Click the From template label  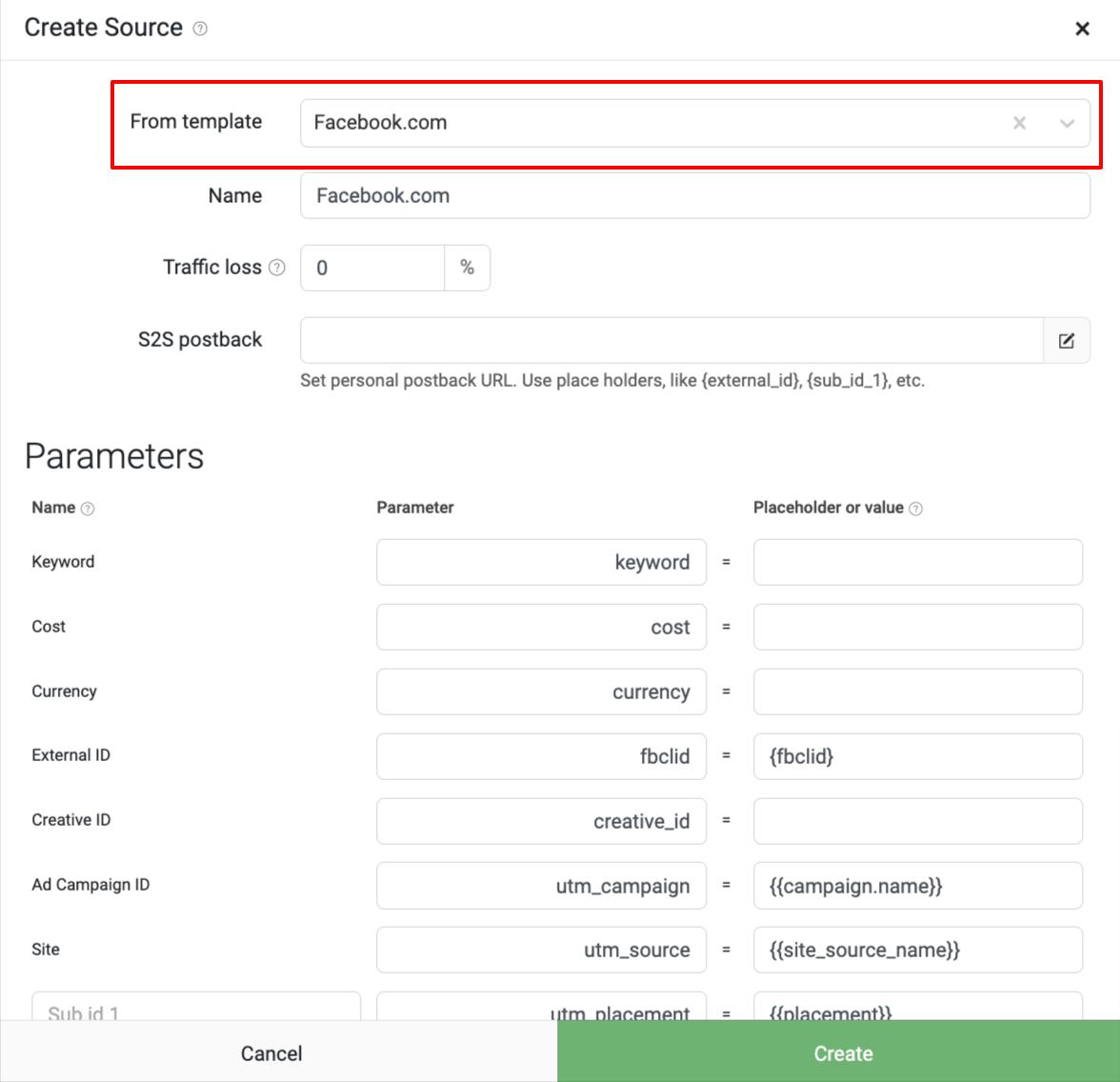coord(196,122)
